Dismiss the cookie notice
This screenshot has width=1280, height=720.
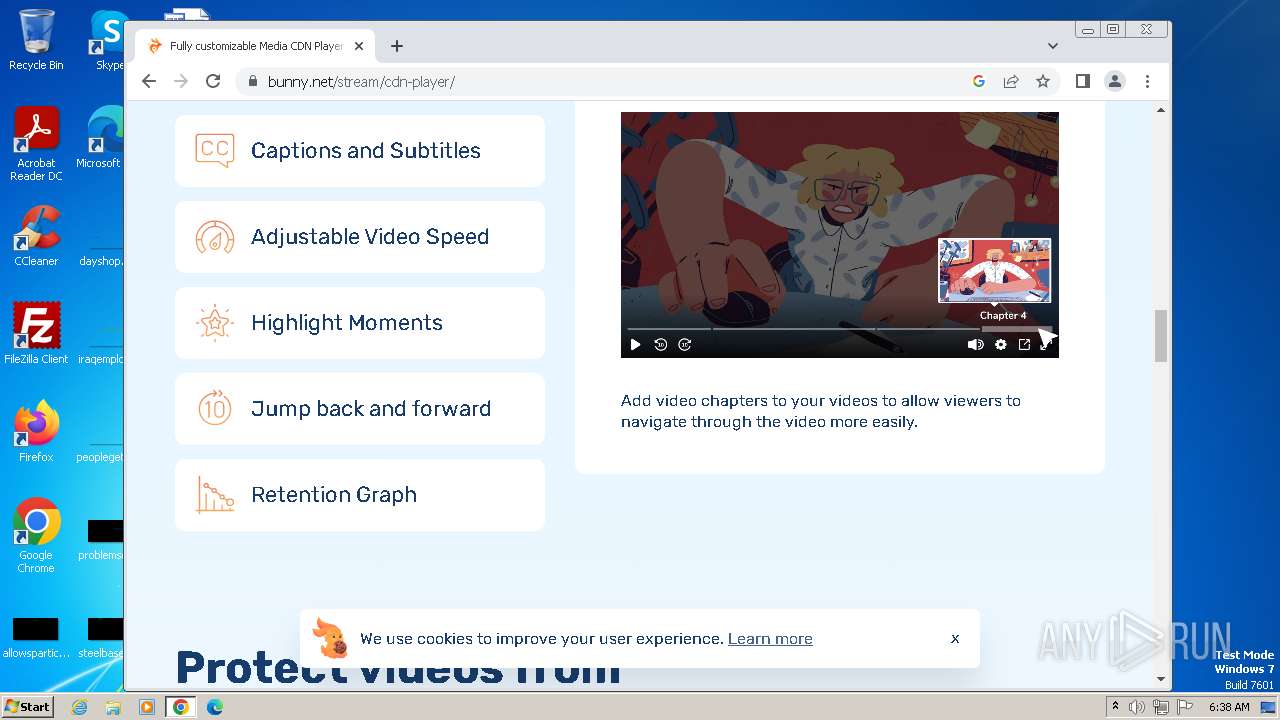coord(955,638)
